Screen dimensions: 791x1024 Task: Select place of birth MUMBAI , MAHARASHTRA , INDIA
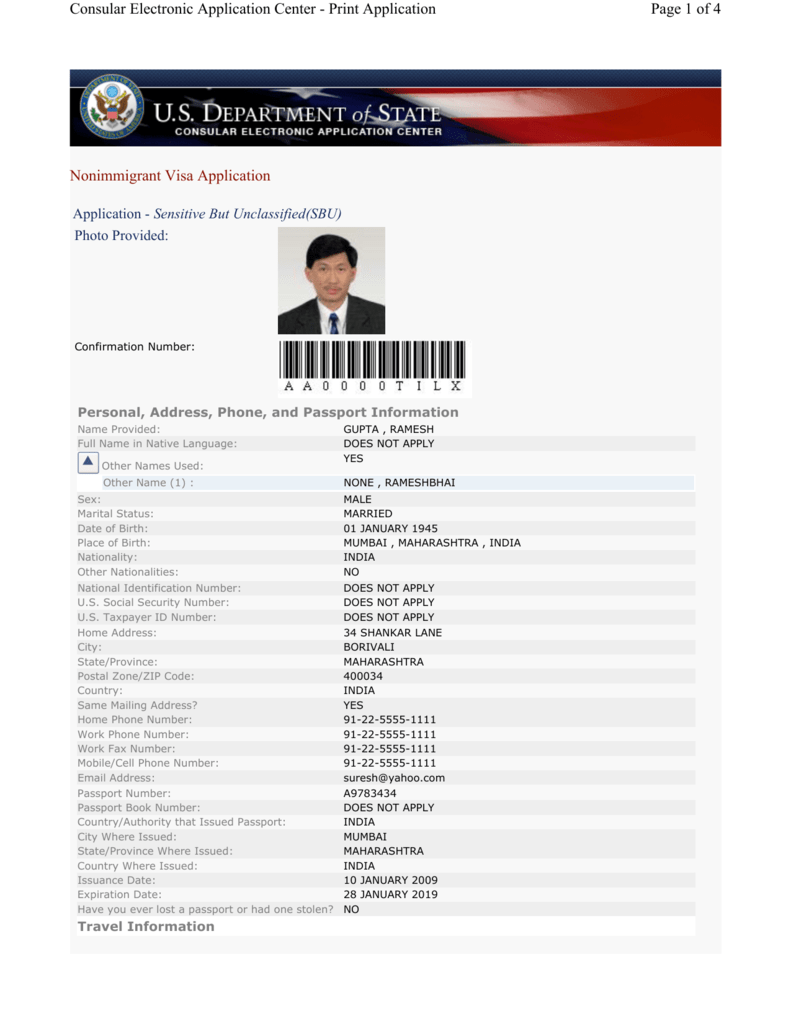(432, 543)
